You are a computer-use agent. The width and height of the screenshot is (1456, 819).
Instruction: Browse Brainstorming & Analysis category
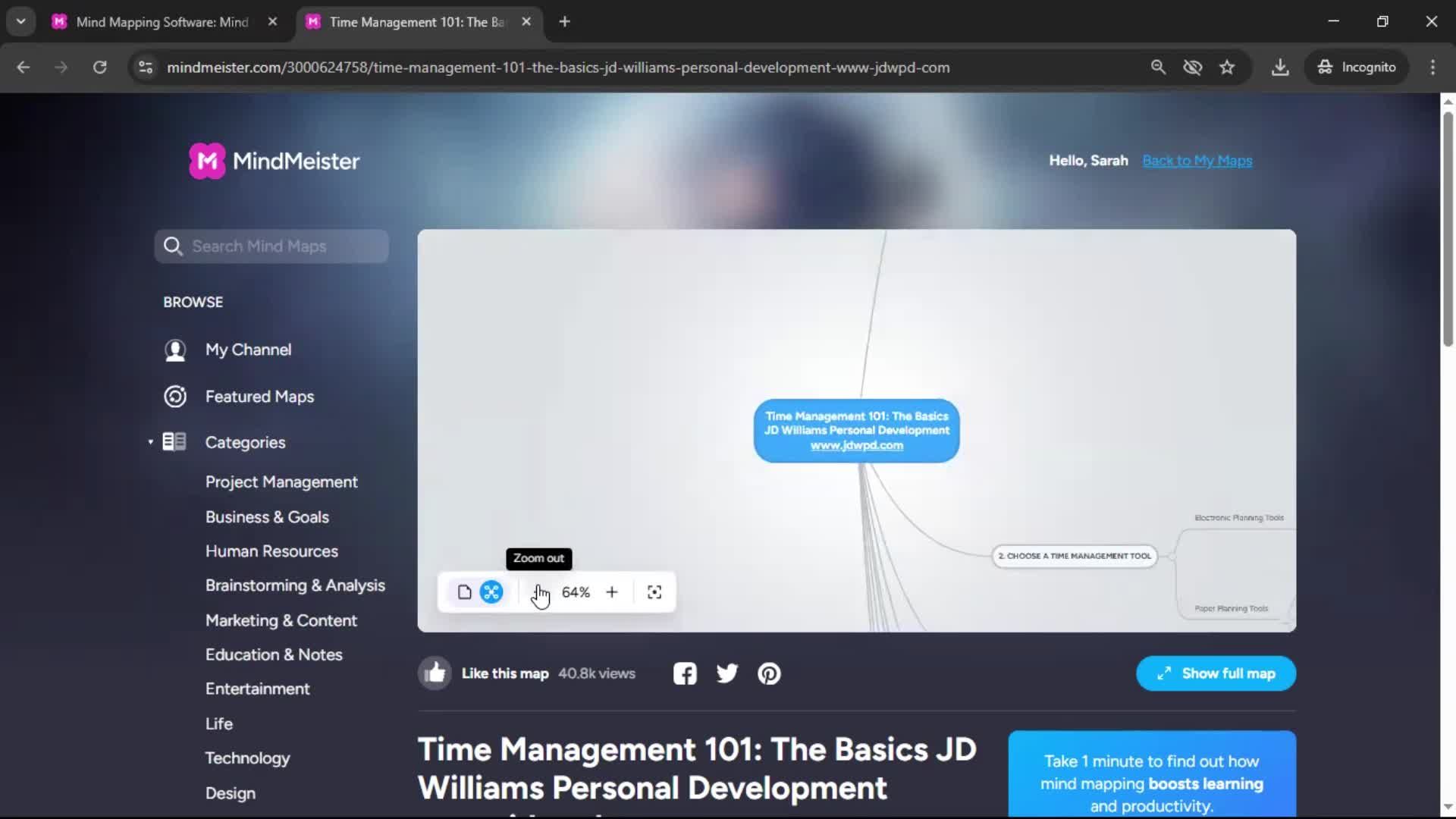[295, 585]
